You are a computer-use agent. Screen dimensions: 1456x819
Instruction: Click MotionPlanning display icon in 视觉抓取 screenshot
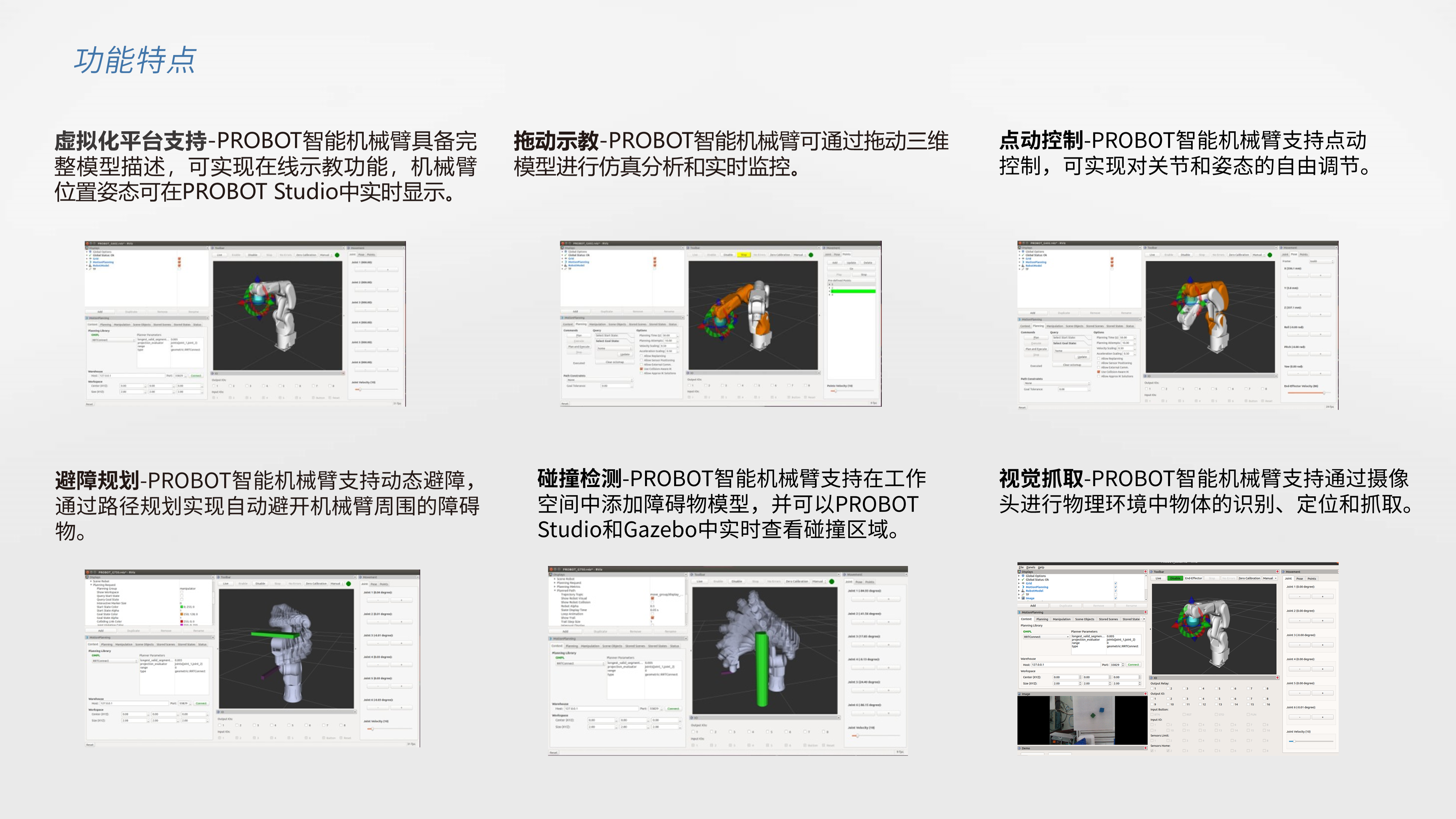(1023, 587)
